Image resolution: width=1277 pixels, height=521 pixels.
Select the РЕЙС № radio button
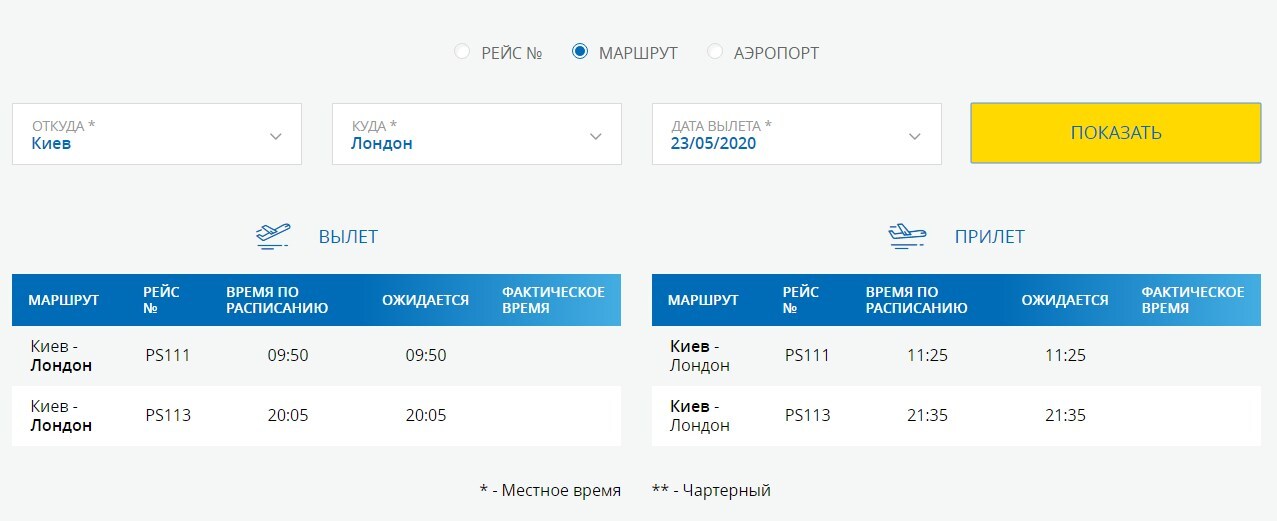(462, 52)
